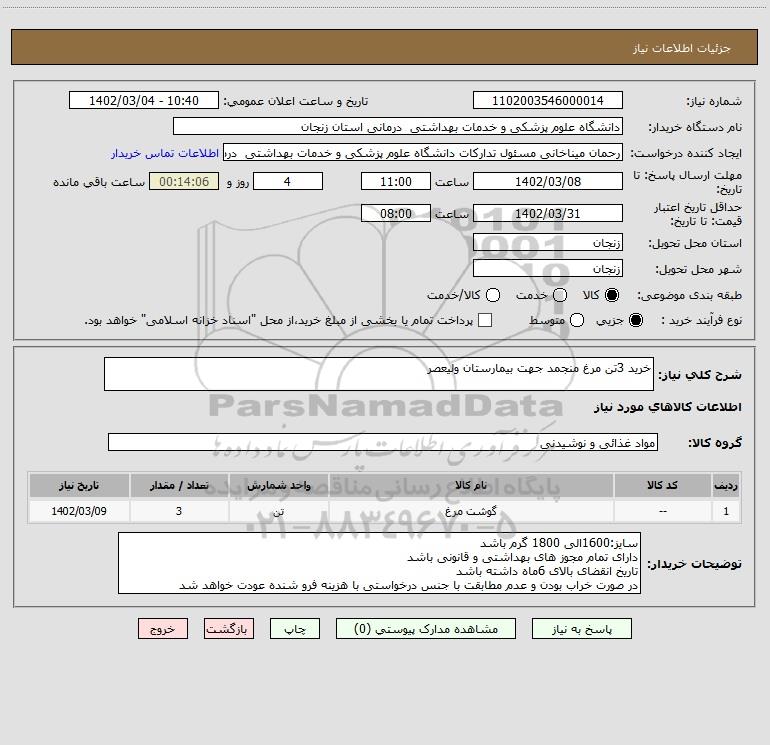Click the validity time field 08:00

396,213
